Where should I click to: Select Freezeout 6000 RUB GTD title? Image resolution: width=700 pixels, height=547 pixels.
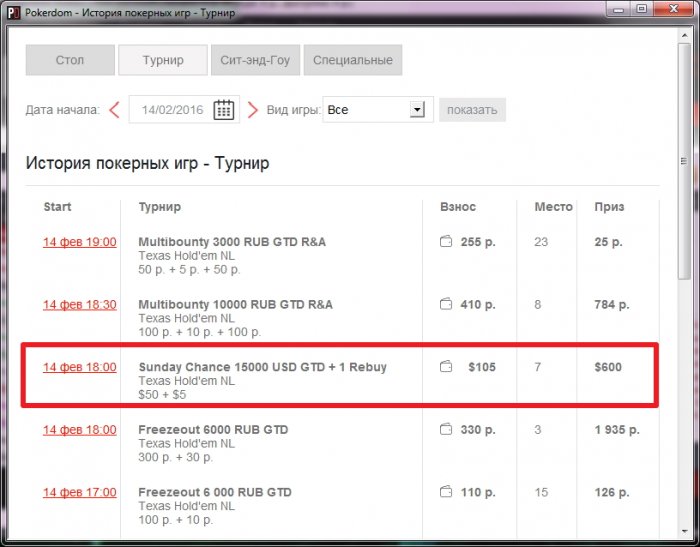click(x=213, y=429)
